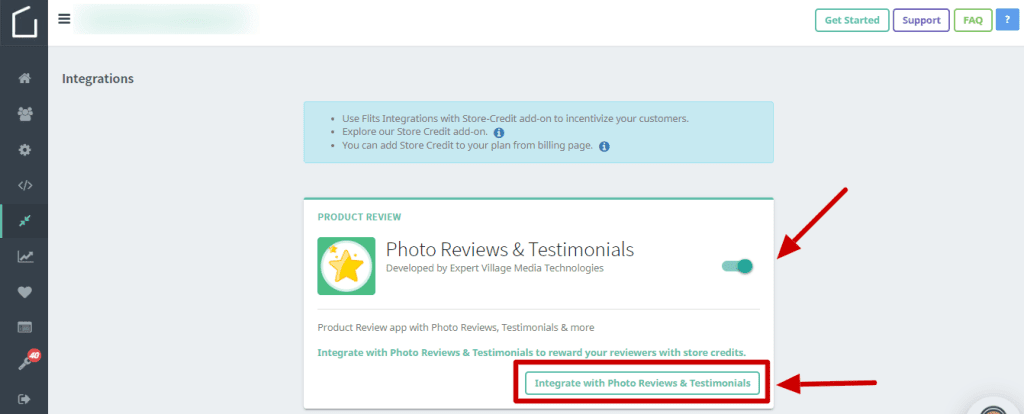This screenshot has height=414, width=1024.
Task: Click the logout arrow sidebar icon
Action: [24, 399]
